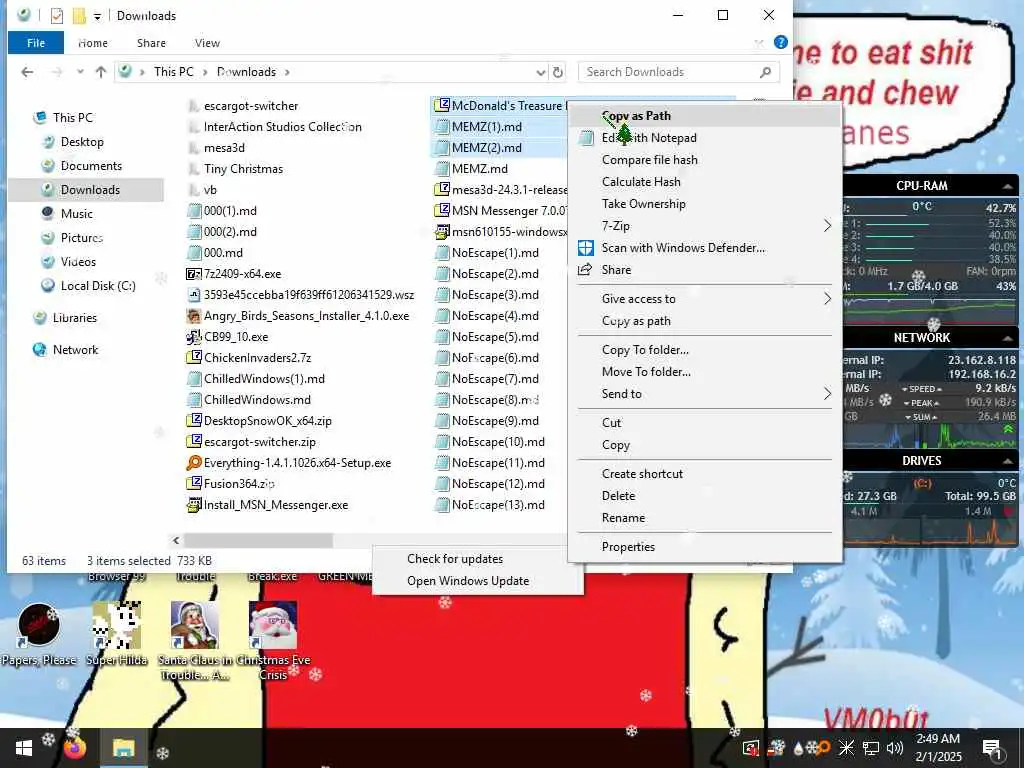Choose Calculate Hash

pos(704,182)
